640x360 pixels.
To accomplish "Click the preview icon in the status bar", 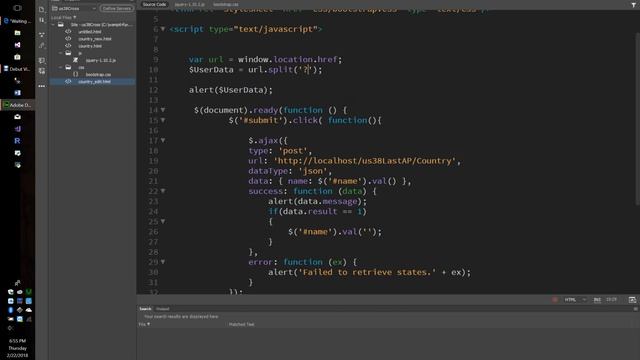I will point(632,300).
